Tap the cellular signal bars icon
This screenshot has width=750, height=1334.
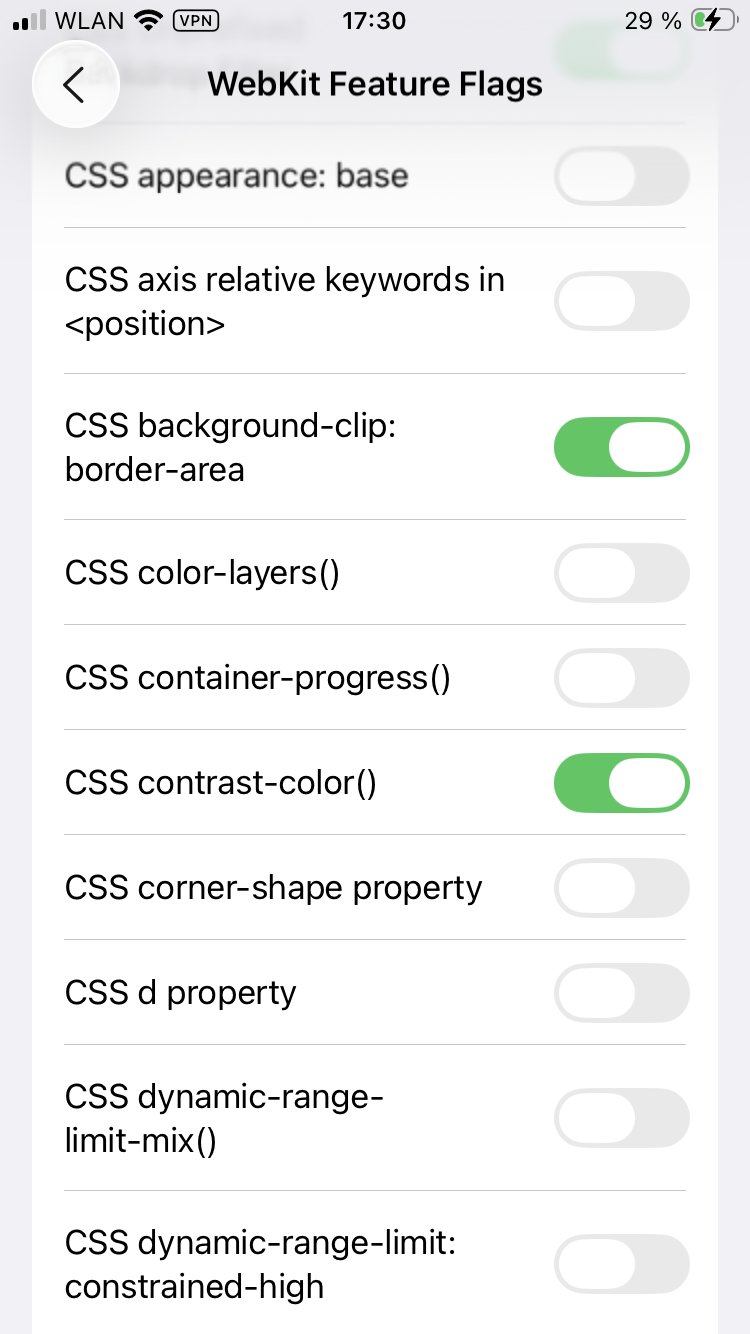[30, 21]
